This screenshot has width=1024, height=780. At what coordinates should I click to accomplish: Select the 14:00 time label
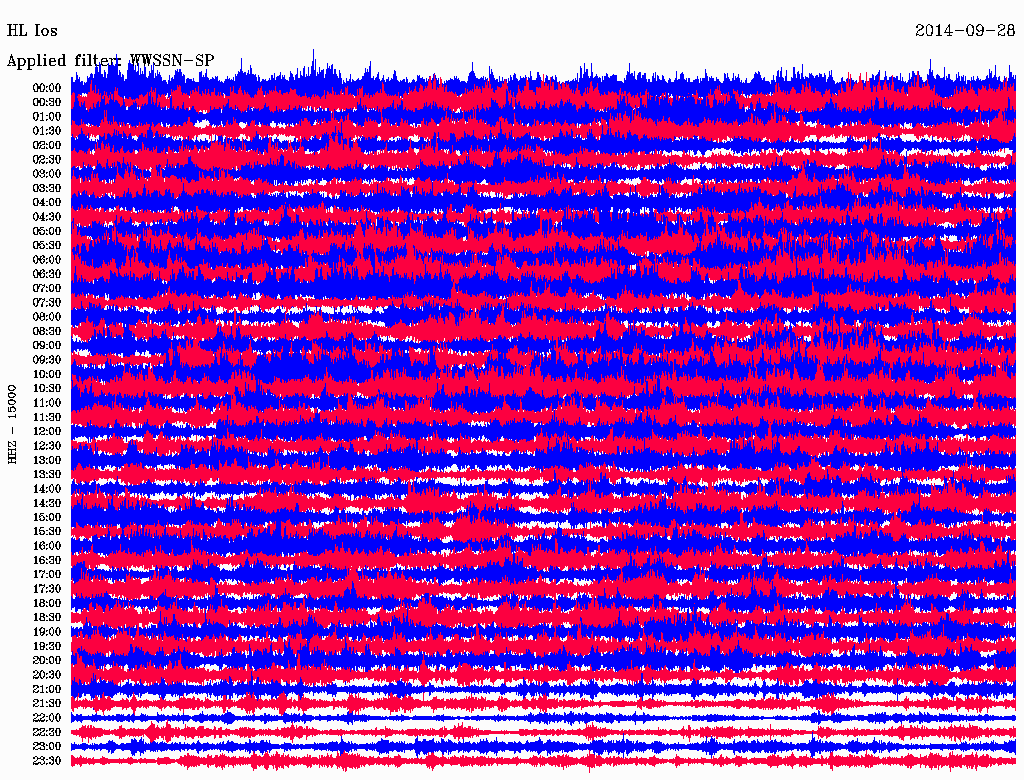click(46, 489)
